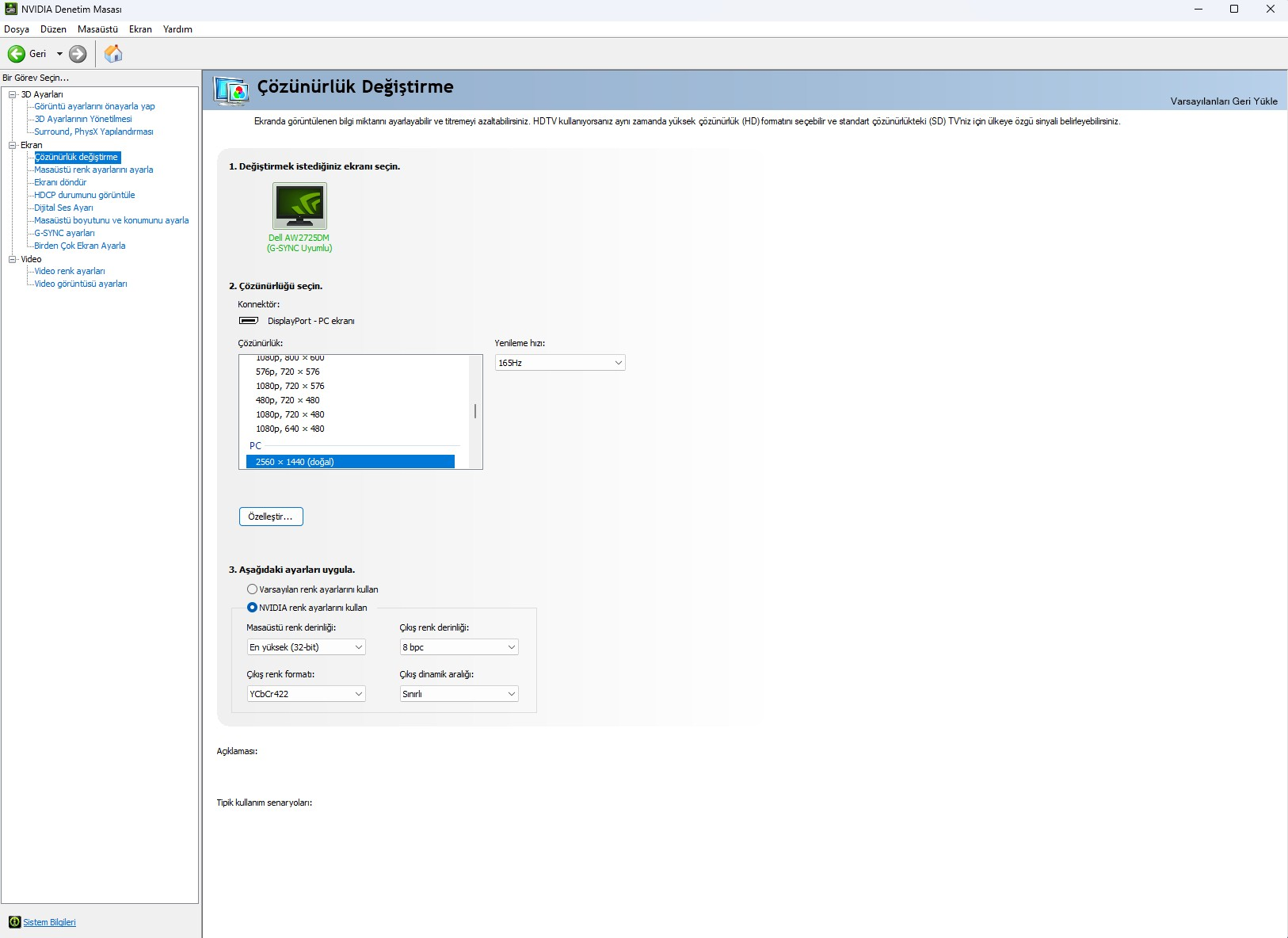
Task: Click the Sistem Bilgileri icon
Action: [x=14, y=922]
